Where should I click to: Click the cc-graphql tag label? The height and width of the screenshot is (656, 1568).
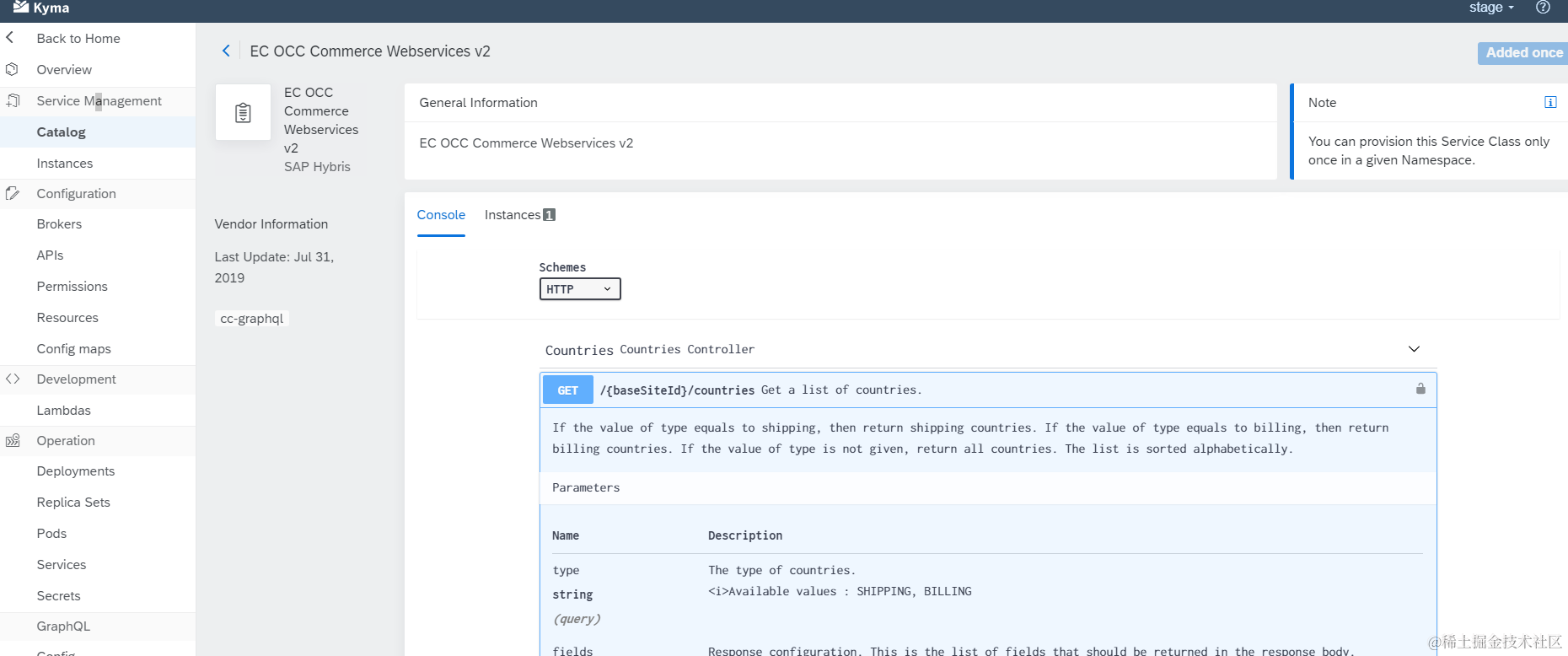[x=251, y=318]
